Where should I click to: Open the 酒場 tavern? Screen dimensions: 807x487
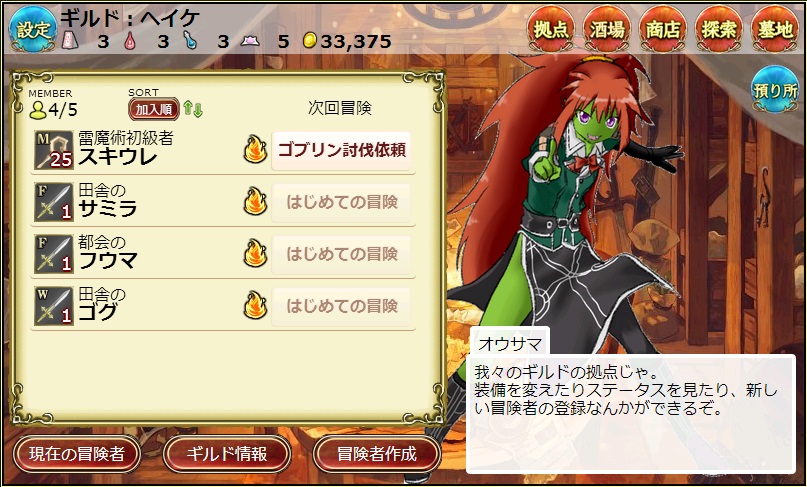pyautogui.click(x=607, y=29)
